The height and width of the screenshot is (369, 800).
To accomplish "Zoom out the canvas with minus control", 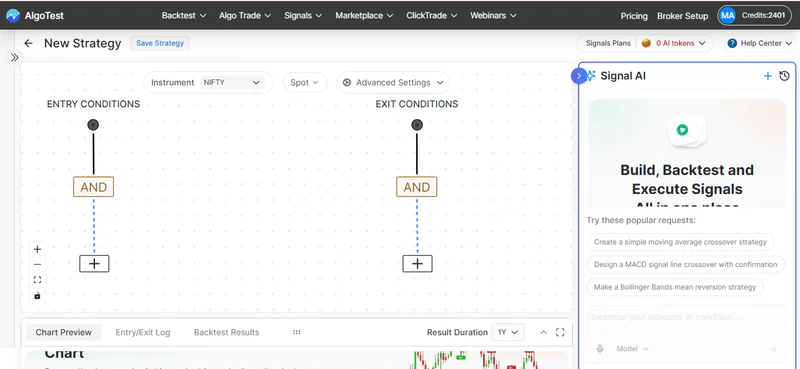I will [x=37, y=264].
